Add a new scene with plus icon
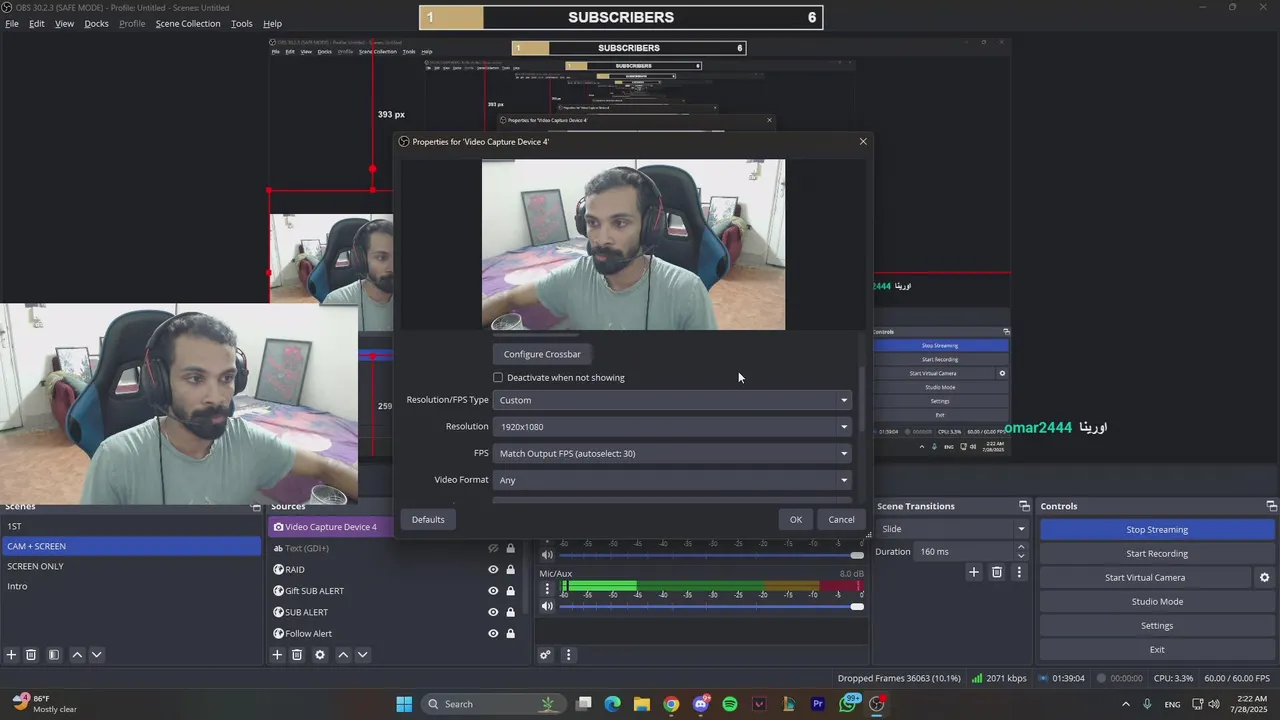 click(11, 655)
